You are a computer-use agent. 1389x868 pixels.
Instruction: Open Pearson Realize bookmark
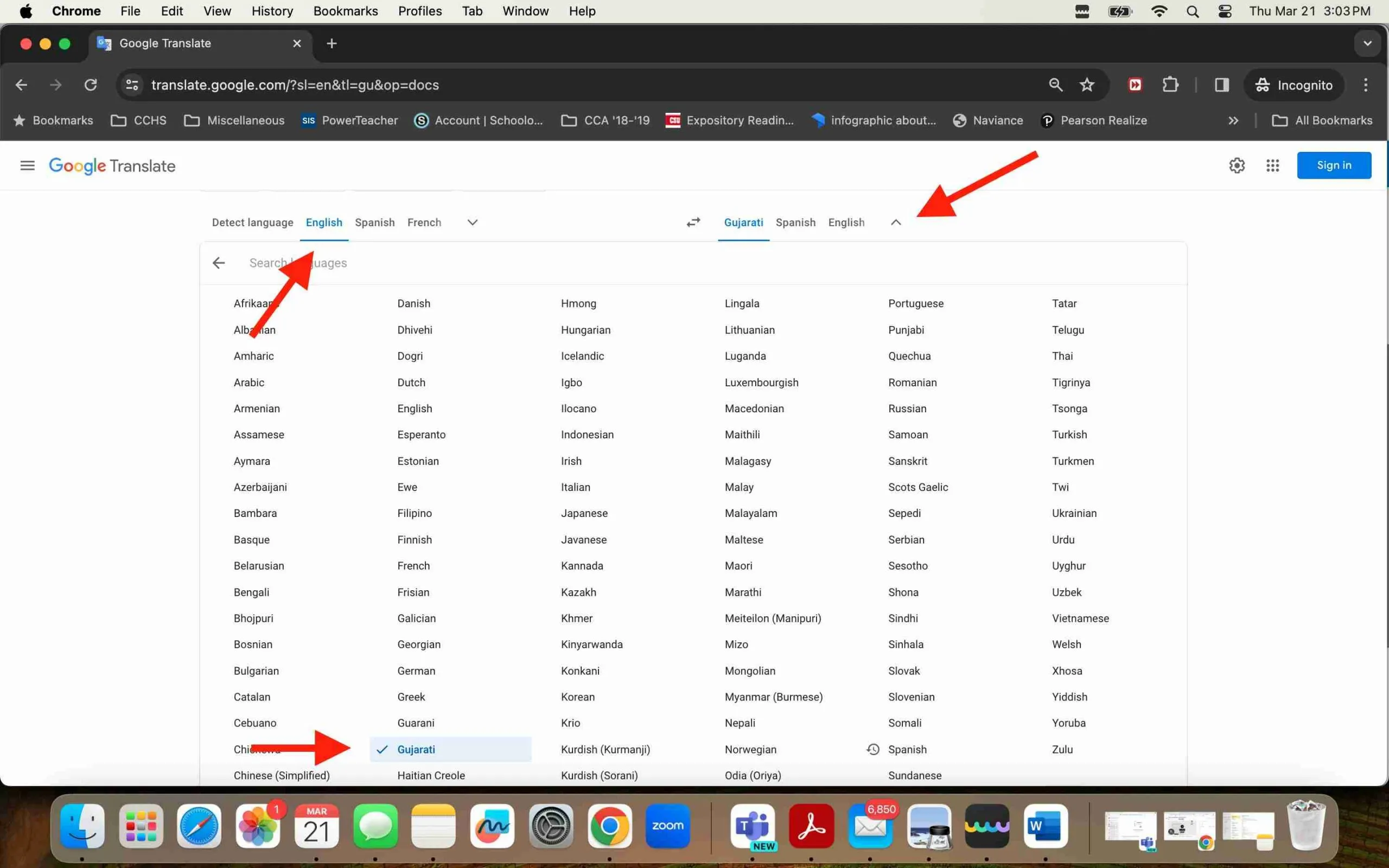(x=1093, y=120)
